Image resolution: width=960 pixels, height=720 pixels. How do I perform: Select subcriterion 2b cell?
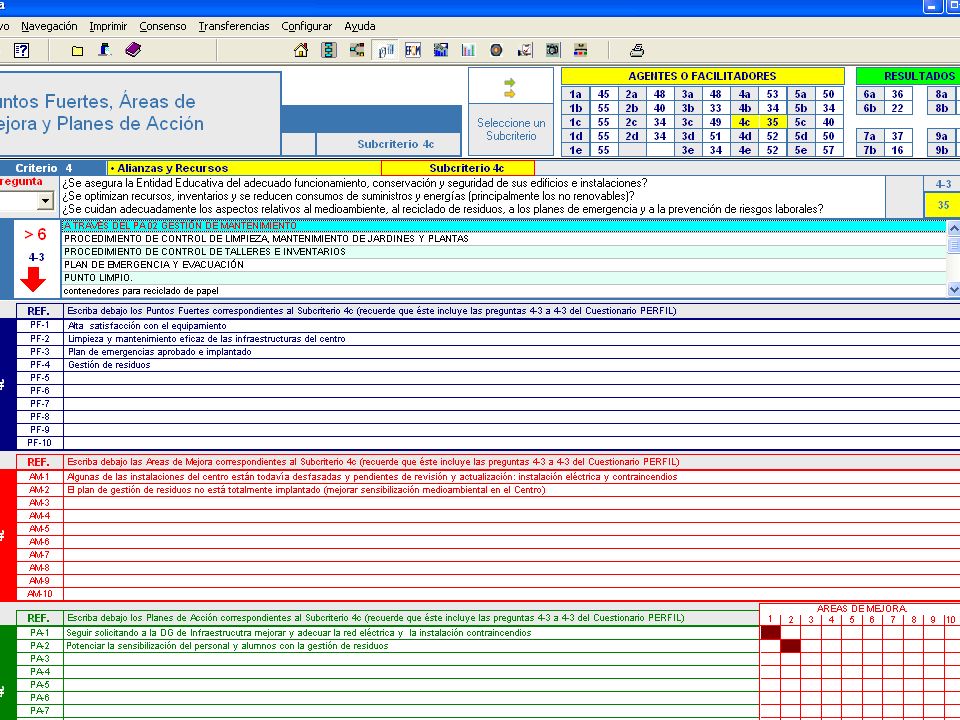pyautogui.click(x=631, y=108)
